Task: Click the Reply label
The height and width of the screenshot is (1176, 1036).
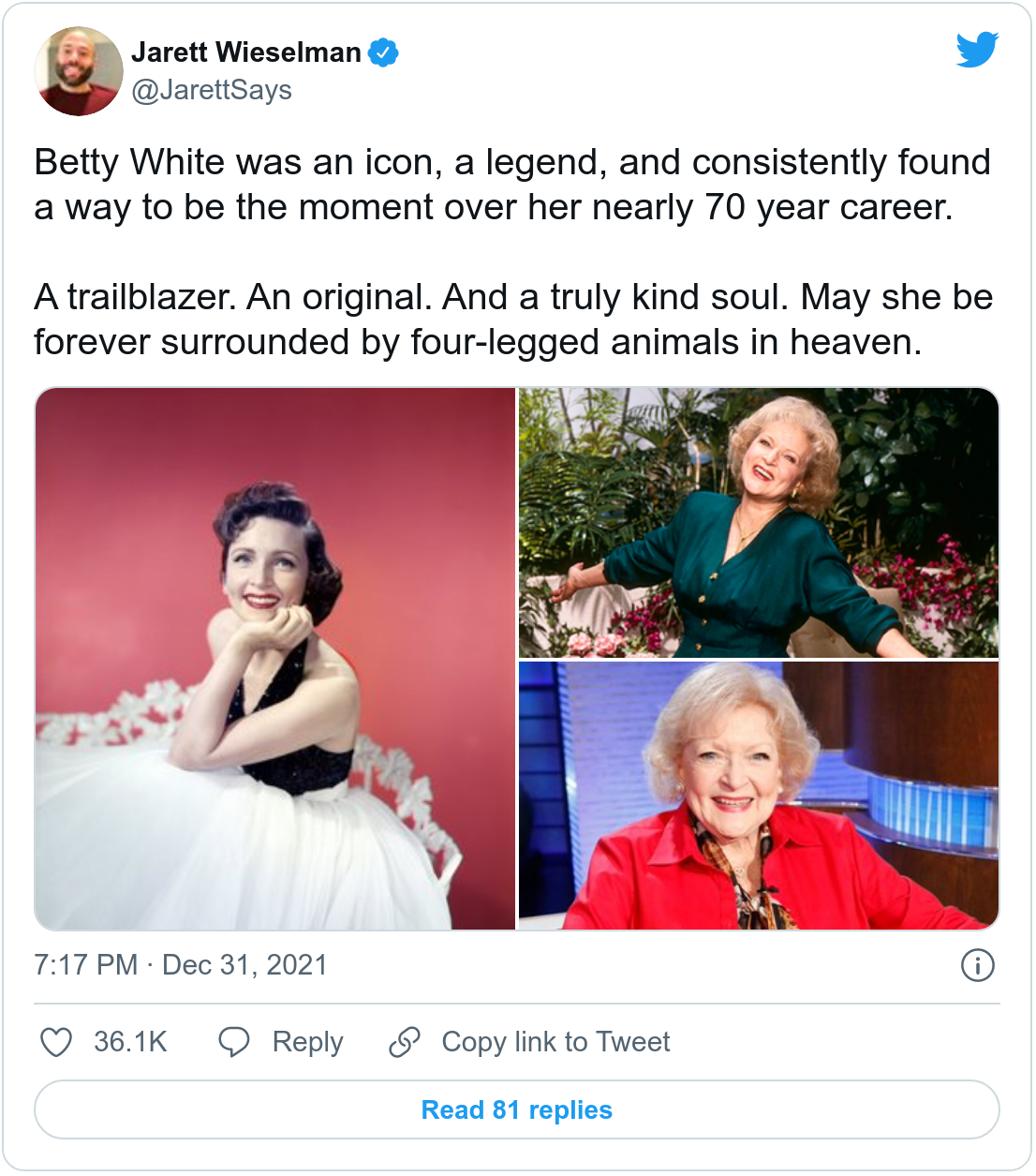Action: (x=307, y=1042)
